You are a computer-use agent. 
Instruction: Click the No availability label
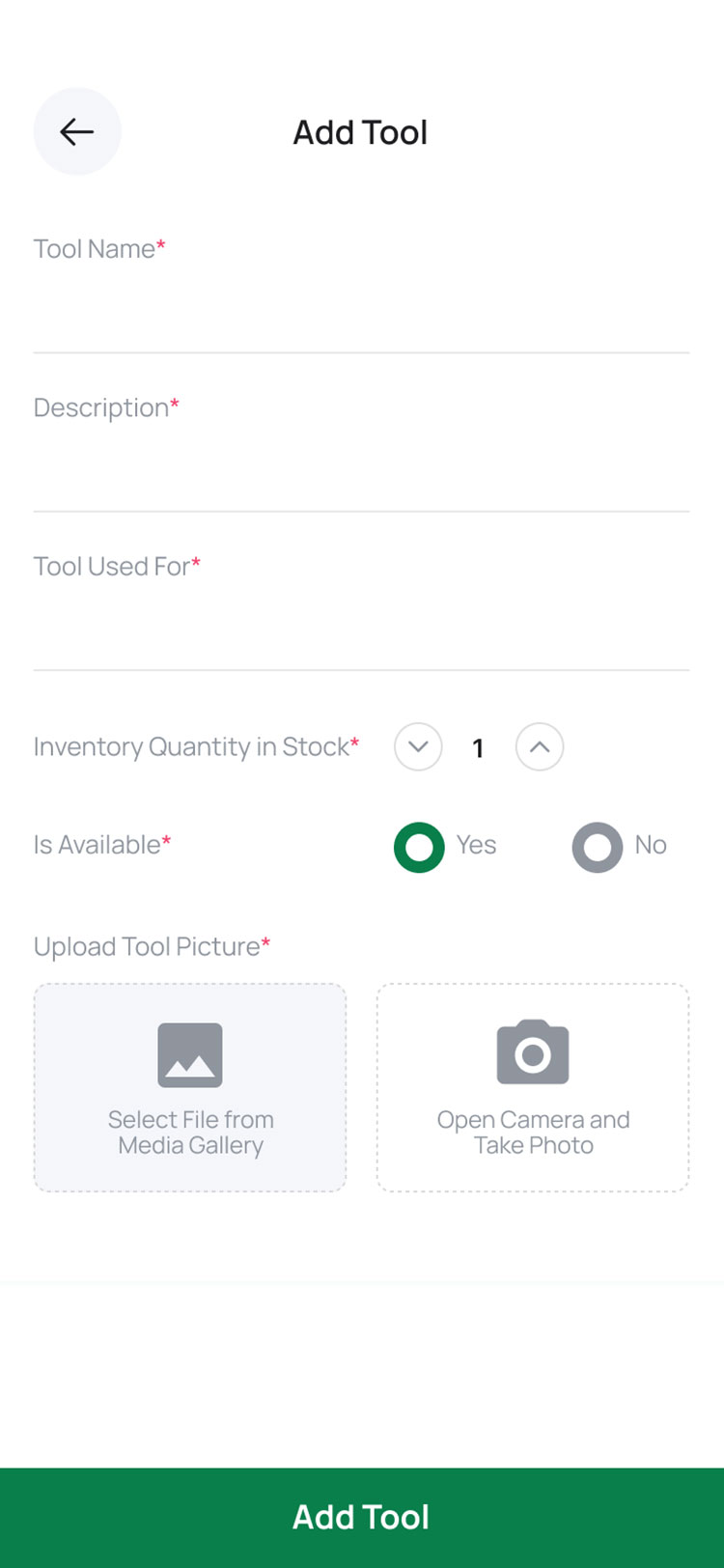(x=651, y=845)
